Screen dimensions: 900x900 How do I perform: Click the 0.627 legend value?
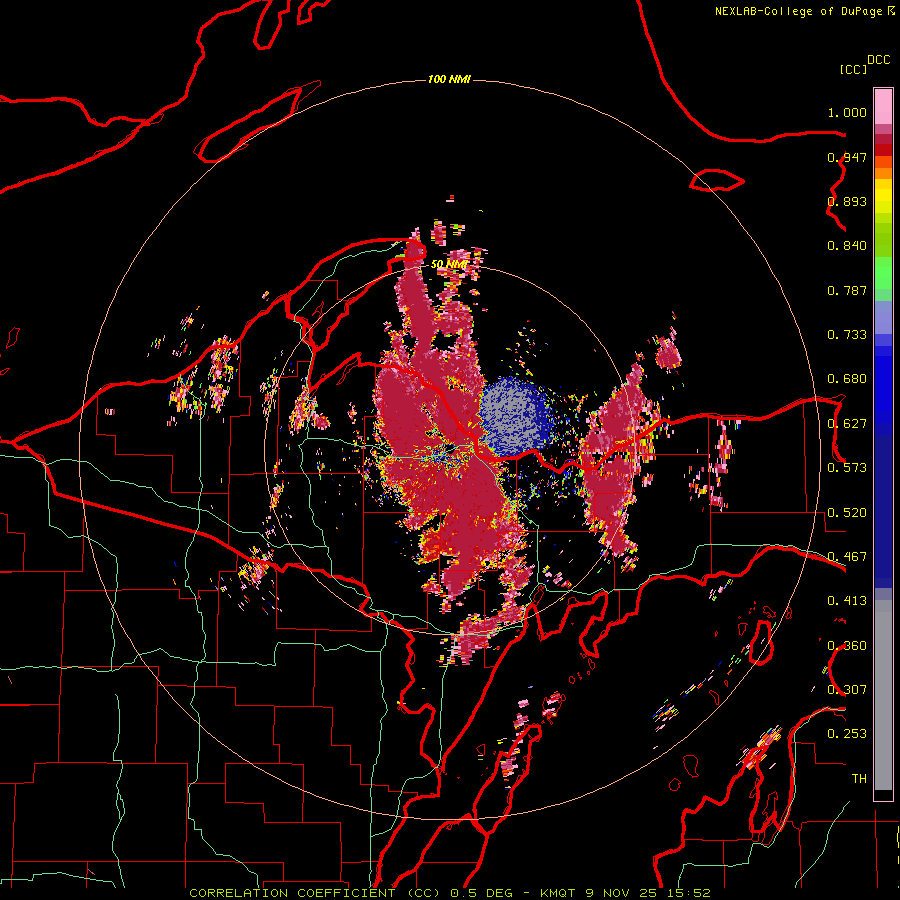[847, 424]
